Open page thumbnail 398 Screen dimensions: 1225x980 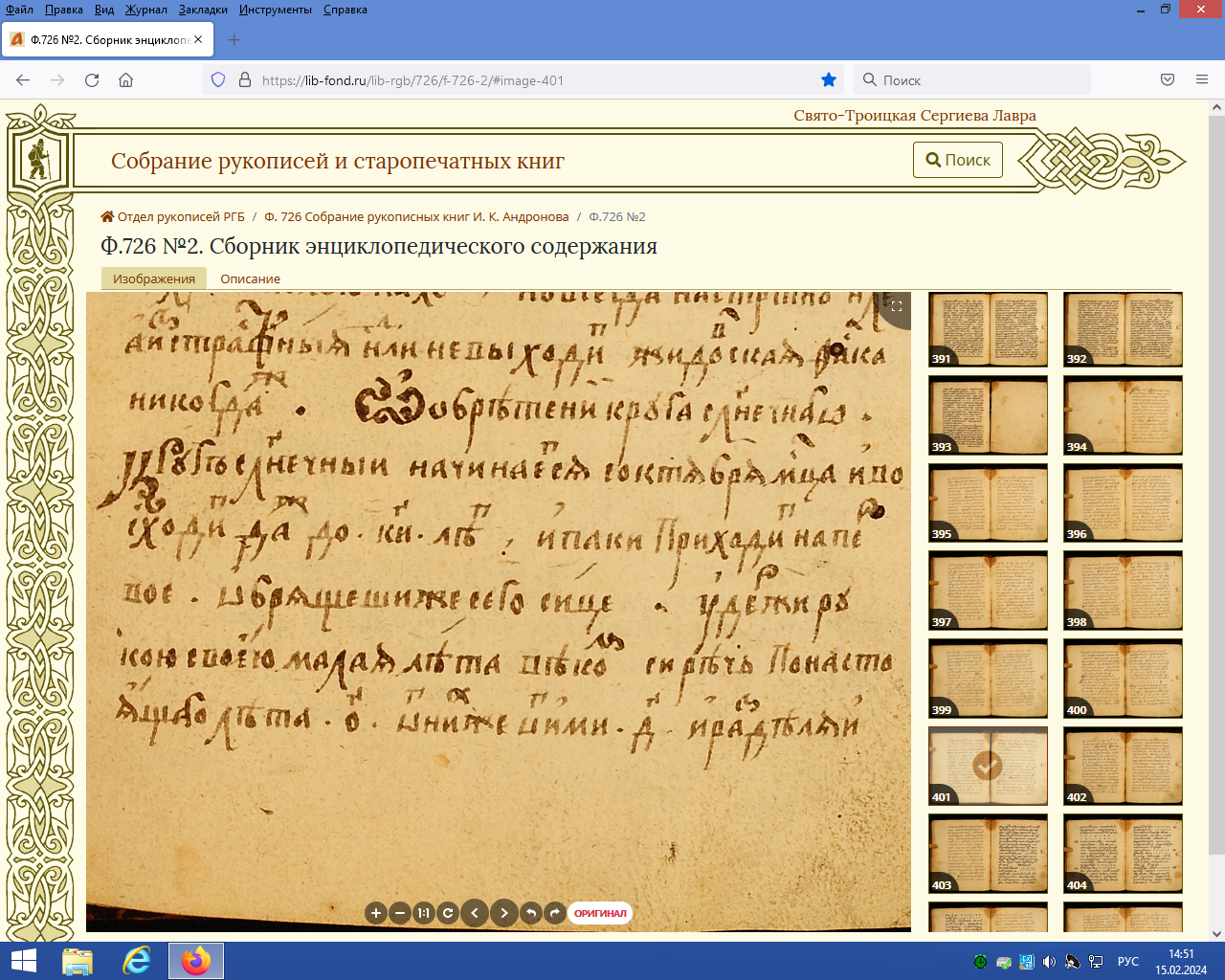click(1123, 590)
